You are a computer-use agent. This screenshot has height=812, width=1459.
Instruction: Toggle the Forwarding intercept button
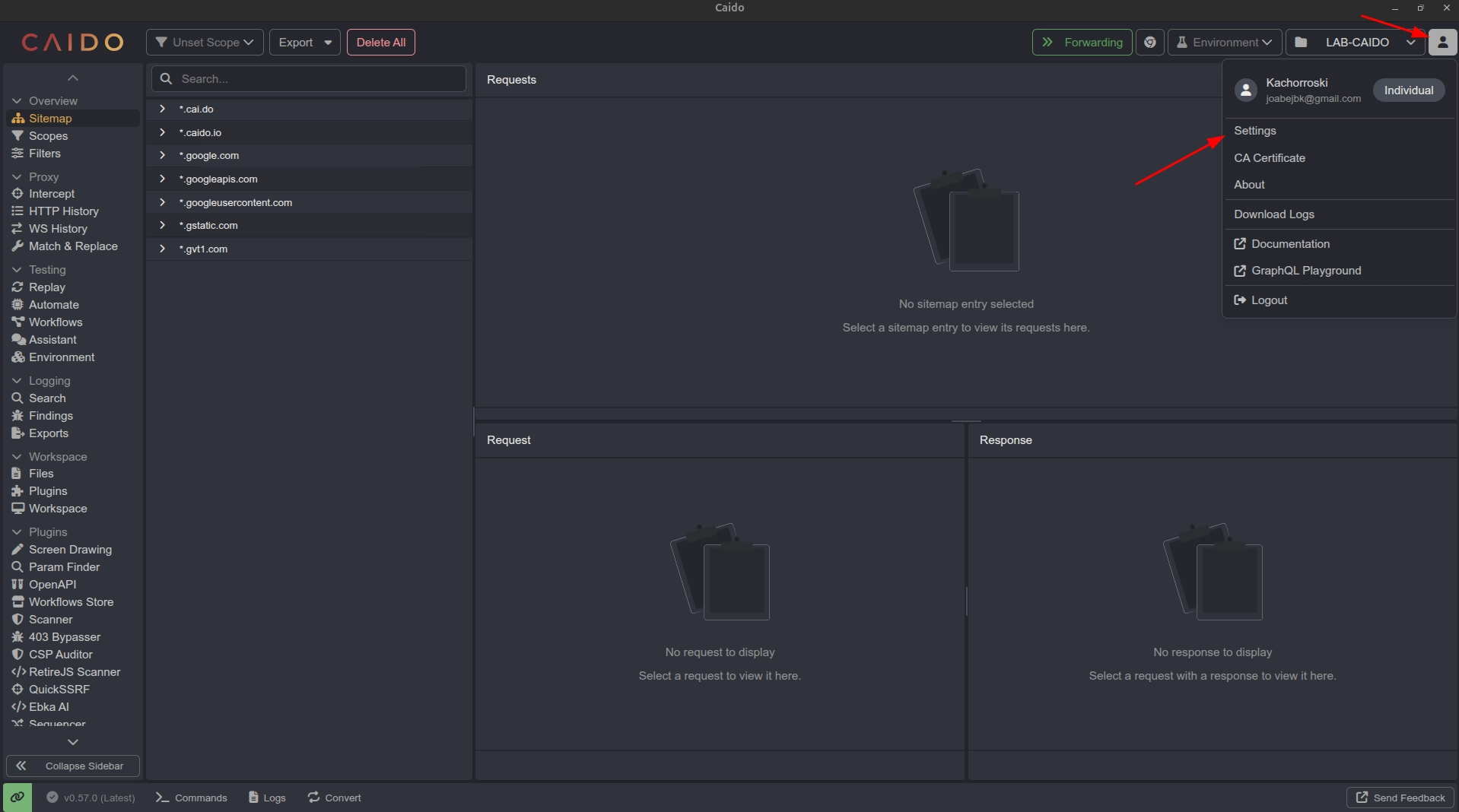(1082, 43)
